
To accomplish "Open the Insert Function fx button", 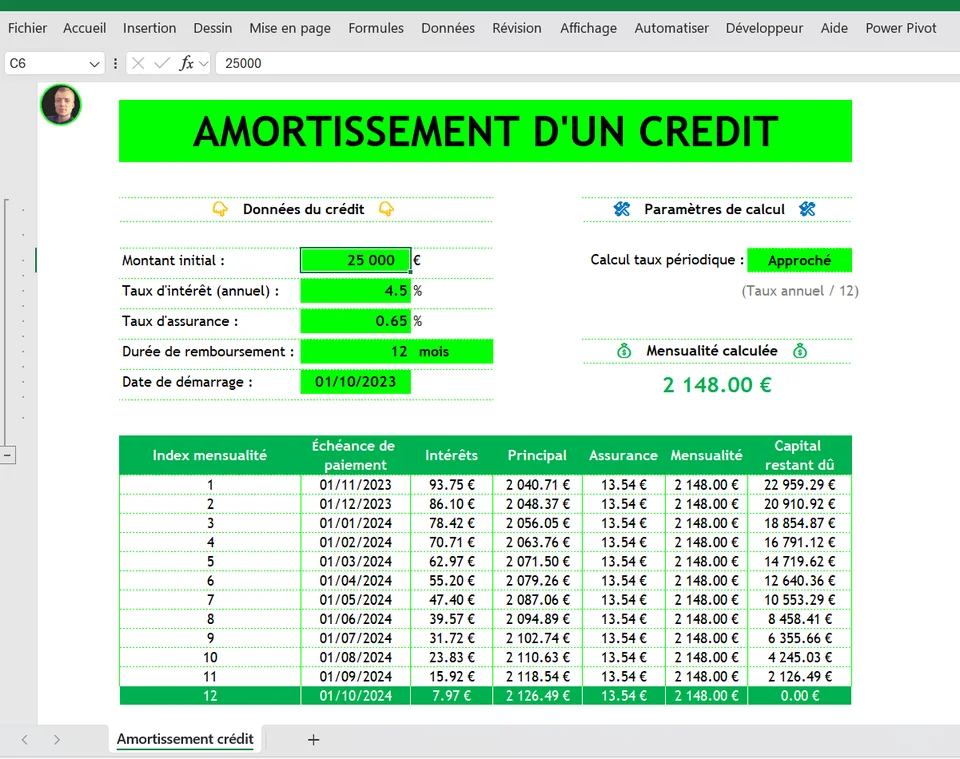I will coord(186,64).
